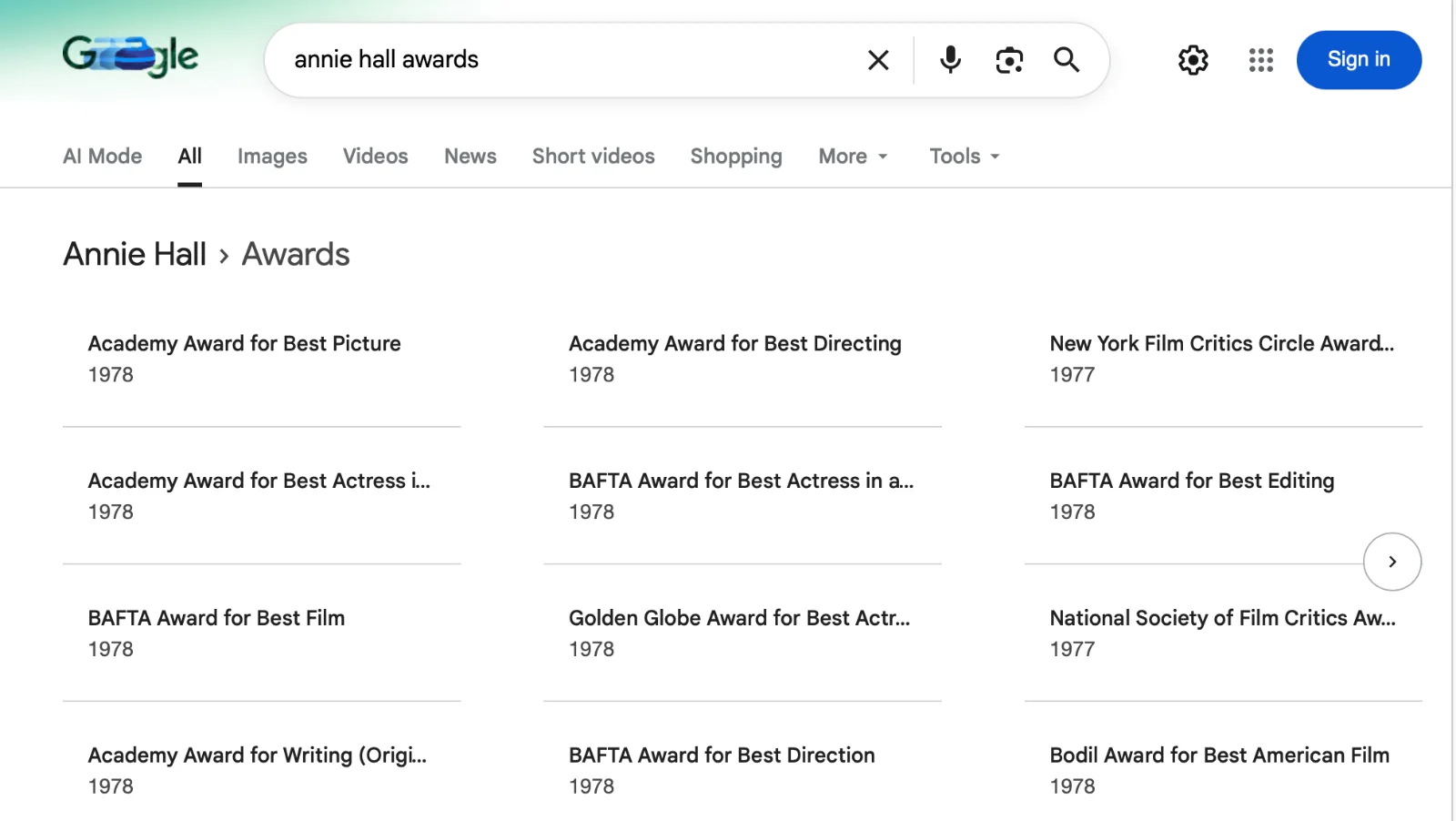
Task: Click the Google doodle logo
Action: [130, 56]
